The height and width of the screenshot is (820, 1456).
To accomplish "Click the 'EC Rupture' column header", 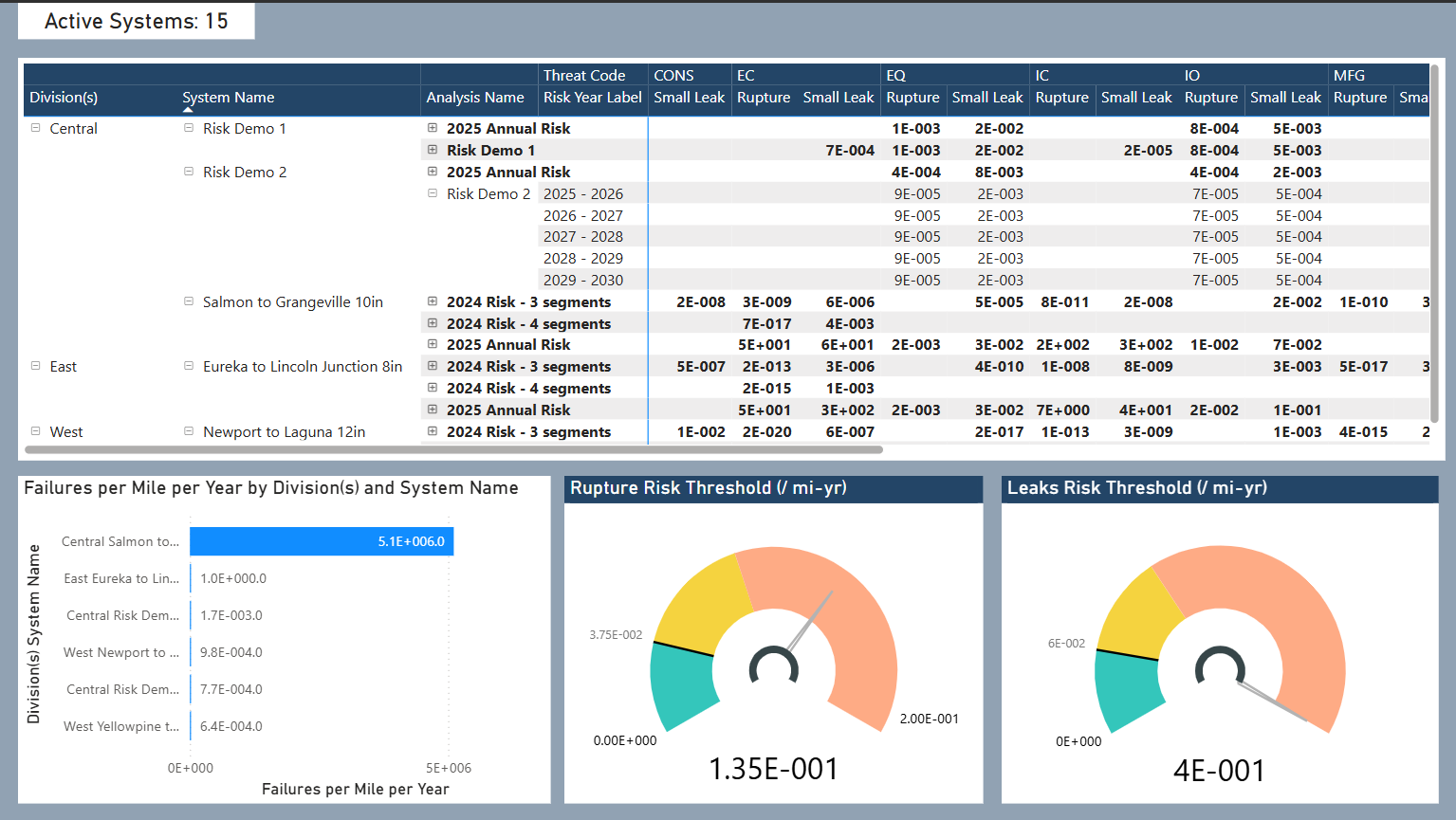I will tap(764, 97).
